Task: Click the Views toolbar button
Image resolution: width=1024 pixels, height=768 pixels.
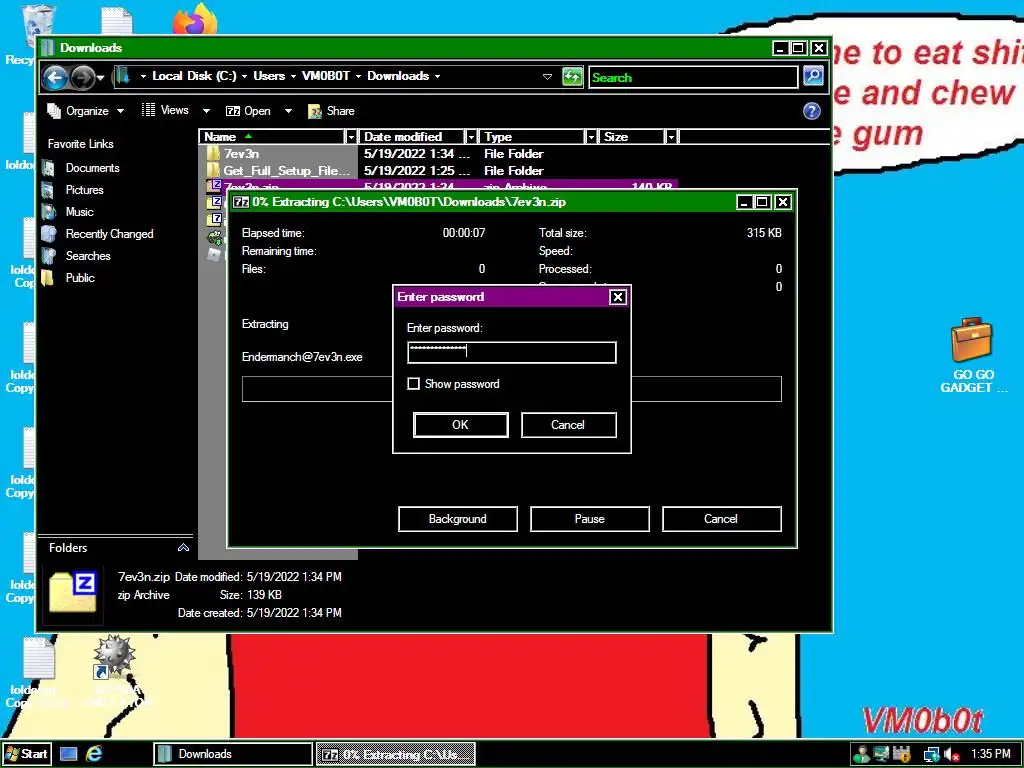Action: pos(166,110)
